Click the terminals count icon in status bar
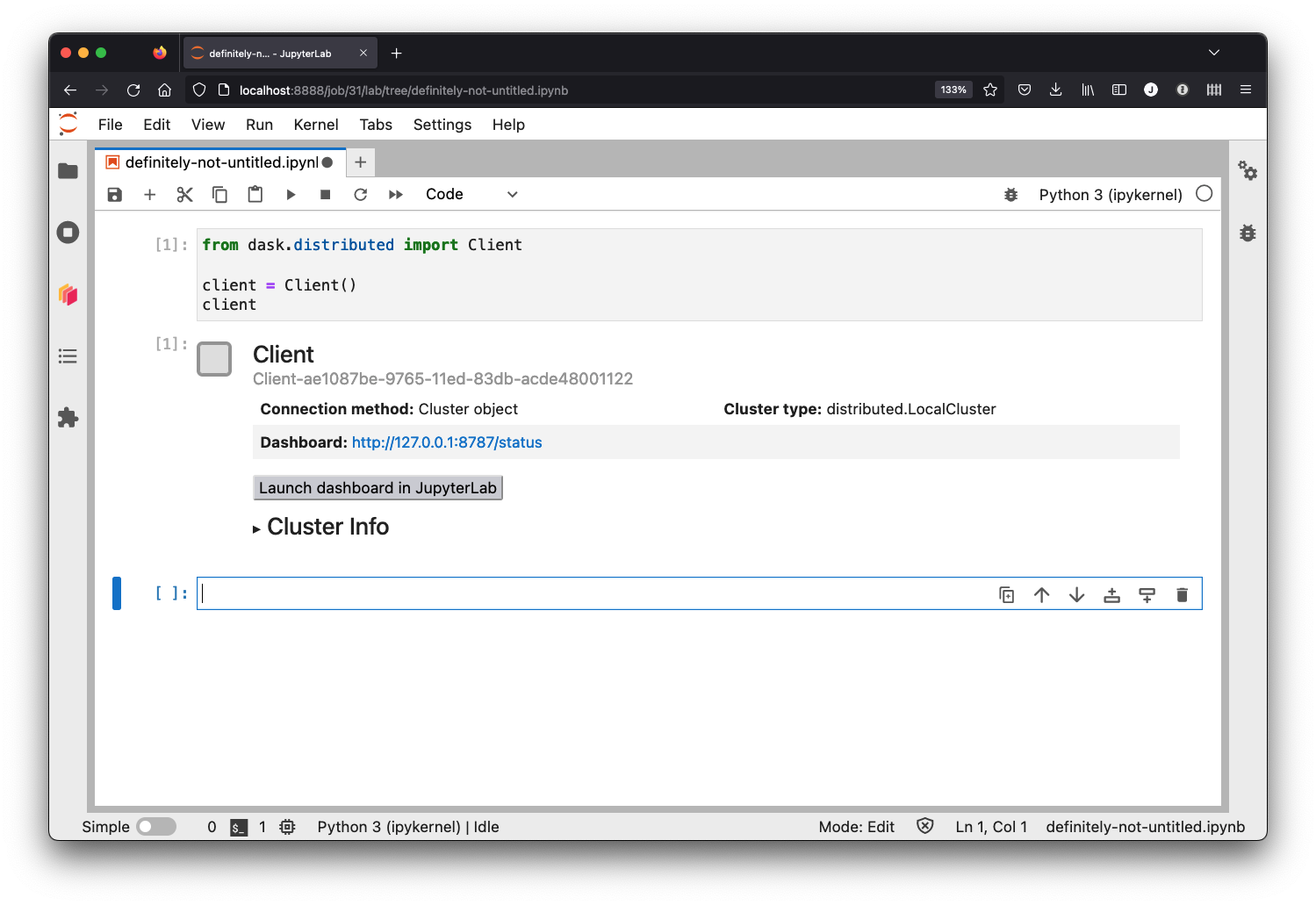Viewport: 1316px width, 905px height. pos(239,828)
